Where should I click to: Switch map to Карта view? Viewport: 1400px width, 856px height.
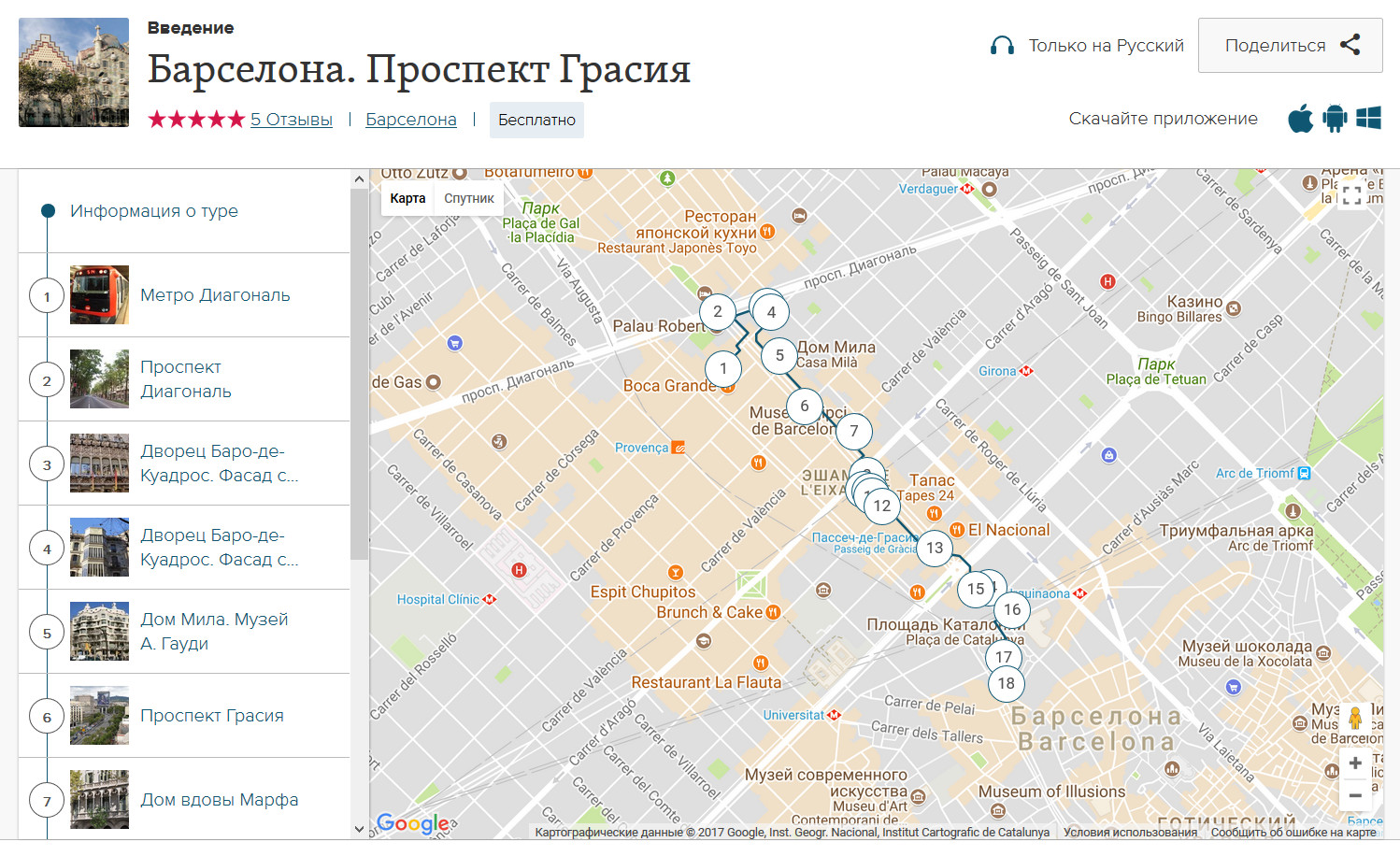(x=407, y=198)
